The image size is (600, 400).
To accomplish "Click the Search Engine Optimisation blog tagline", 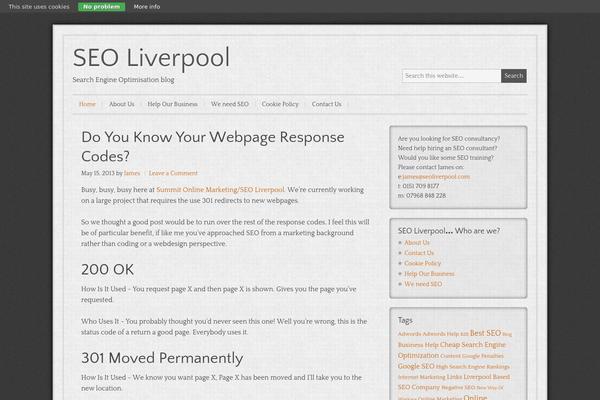I will pyautogui.click(x=123, y=80).
